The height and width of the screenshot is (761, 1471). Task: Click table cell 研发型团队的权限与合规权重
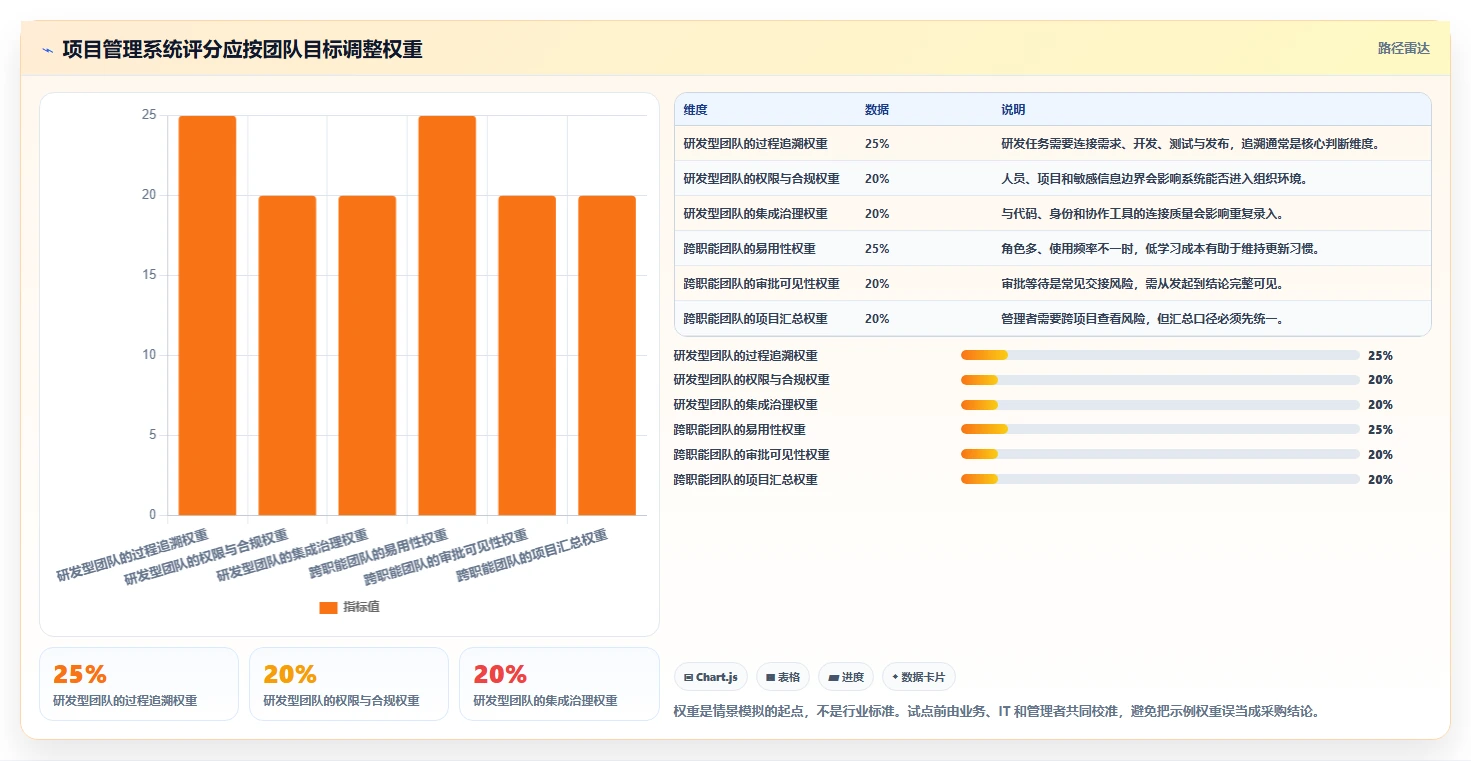tap(761, 179)
